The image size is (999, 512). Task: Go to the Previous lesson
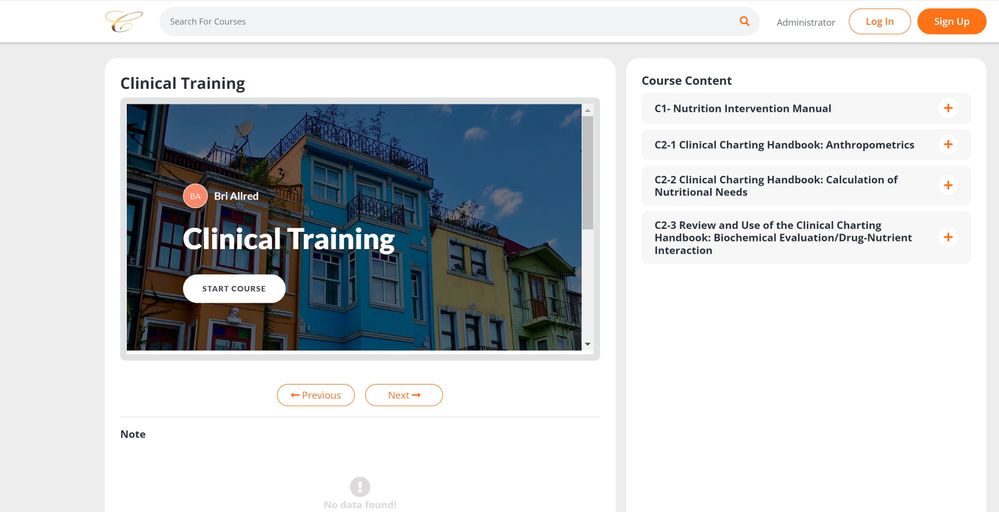(315, 395)
